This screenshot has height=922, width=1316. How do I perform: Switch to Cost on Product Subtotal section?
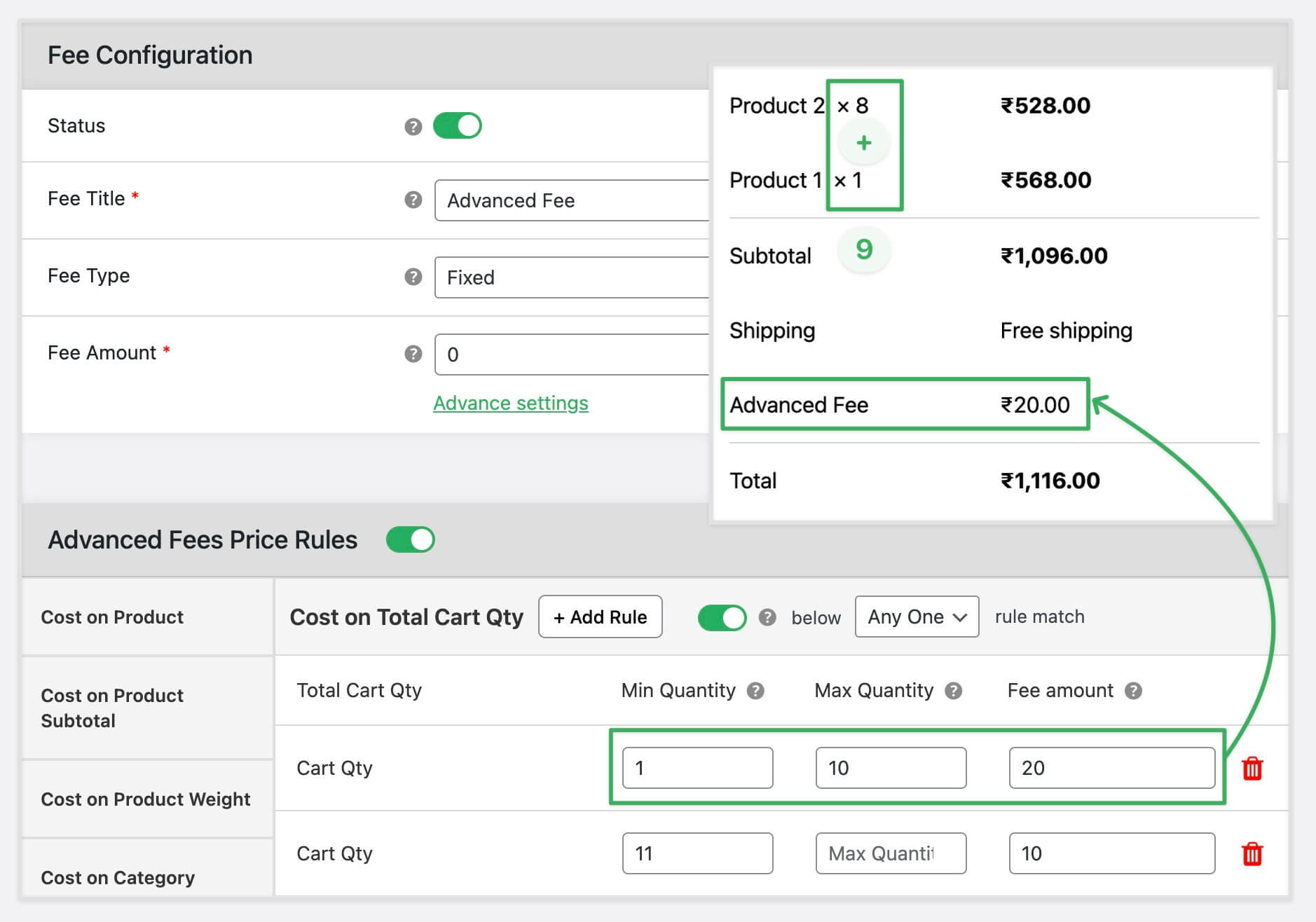pyautogui.click(x=112, y=708)
